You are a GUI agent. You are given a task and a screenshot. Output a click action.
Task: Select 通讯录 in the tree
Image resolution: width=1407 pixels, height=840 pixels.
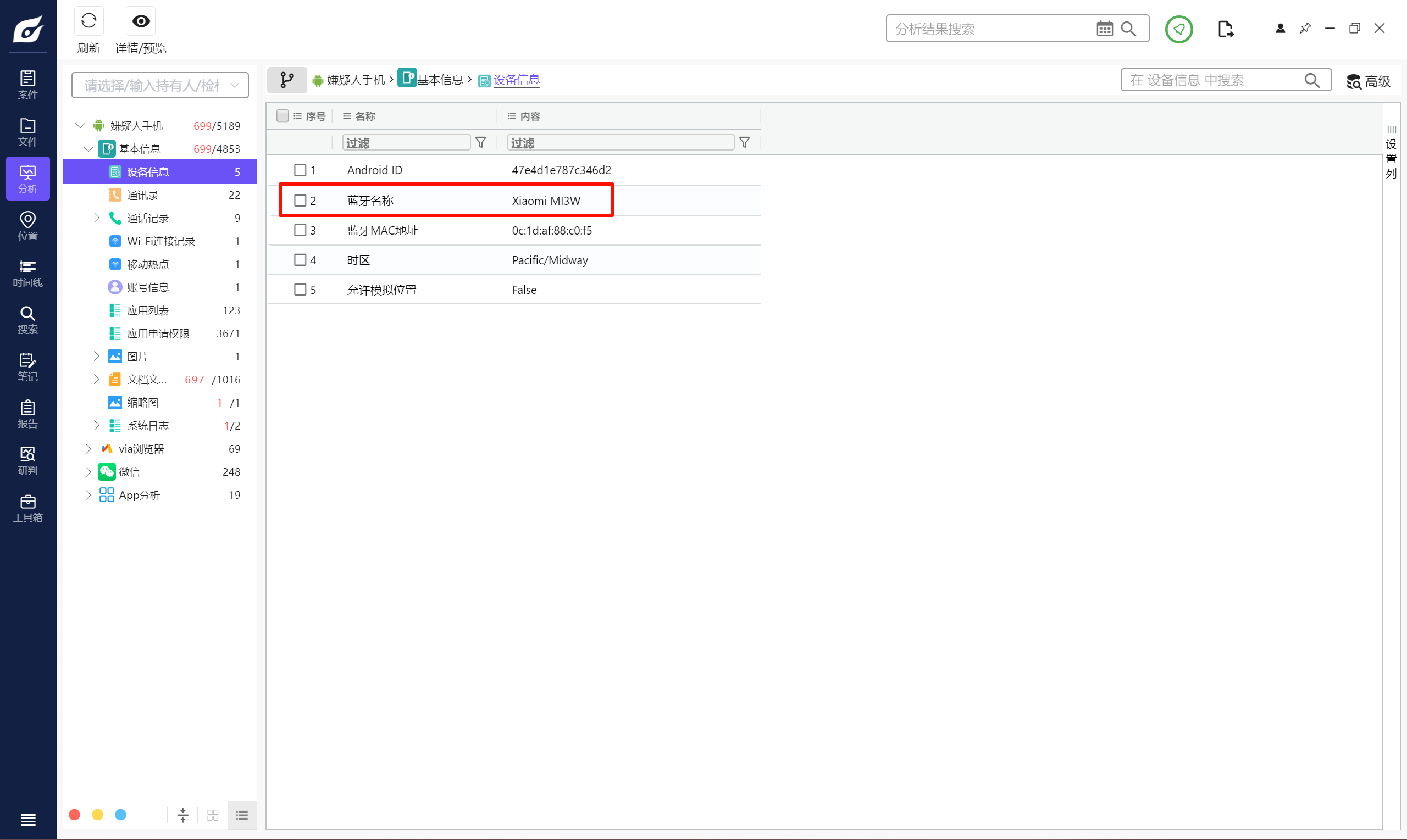point(160,195)
